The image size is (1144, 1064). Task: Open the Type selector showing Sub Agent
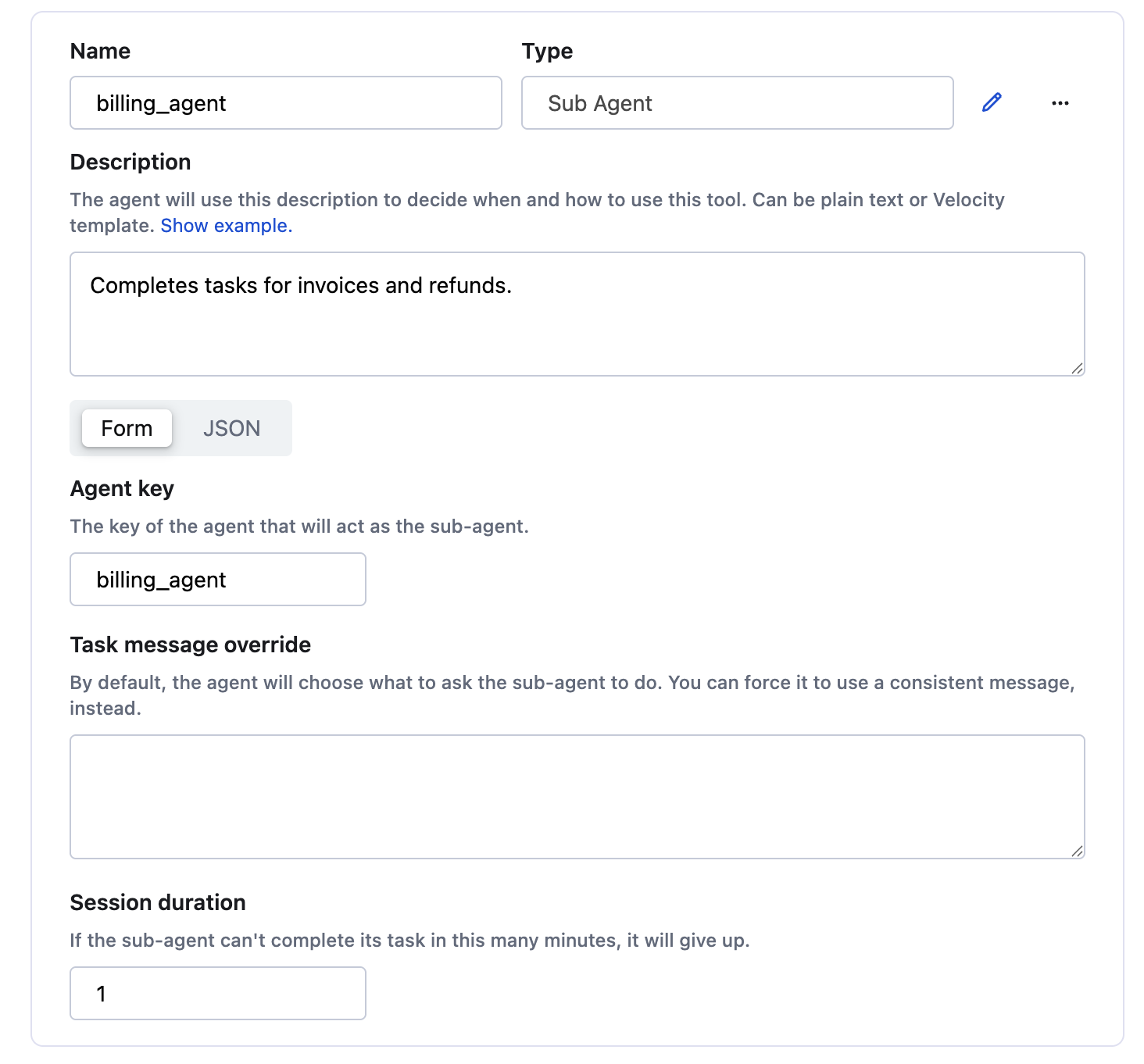pos(737,102)
